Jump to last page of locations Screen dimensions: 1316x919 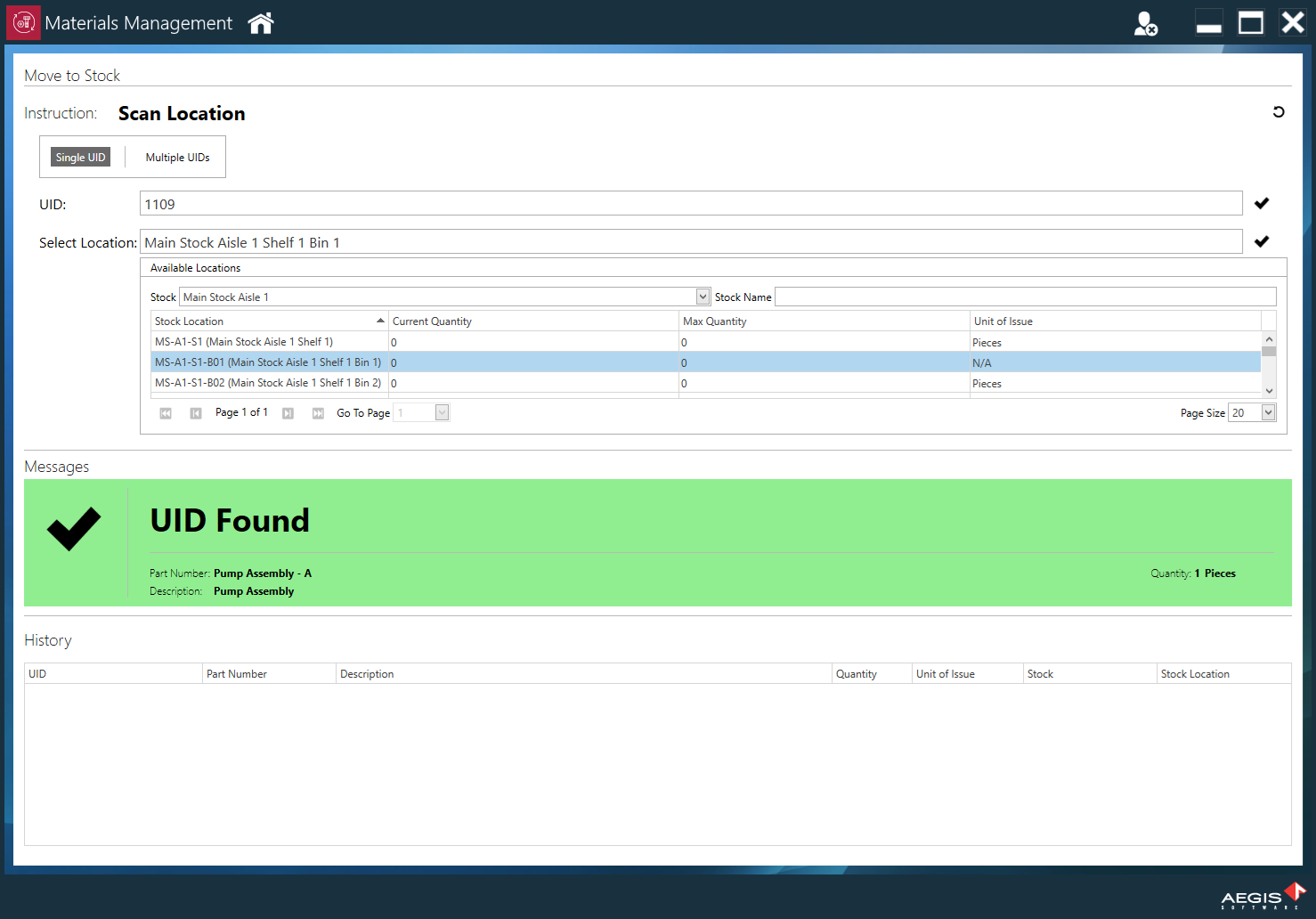(318, 413)
